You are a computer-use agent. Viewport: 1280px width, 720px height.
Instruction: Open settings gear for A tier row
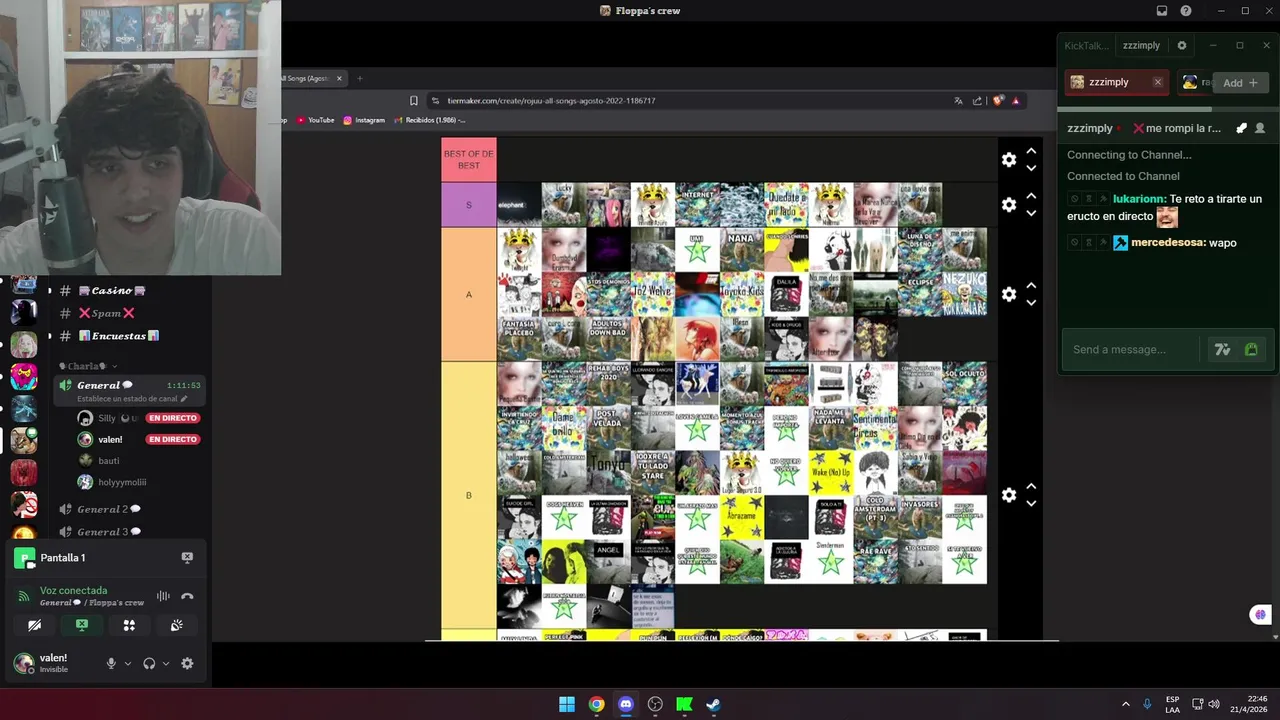(x=1009, y=294)
